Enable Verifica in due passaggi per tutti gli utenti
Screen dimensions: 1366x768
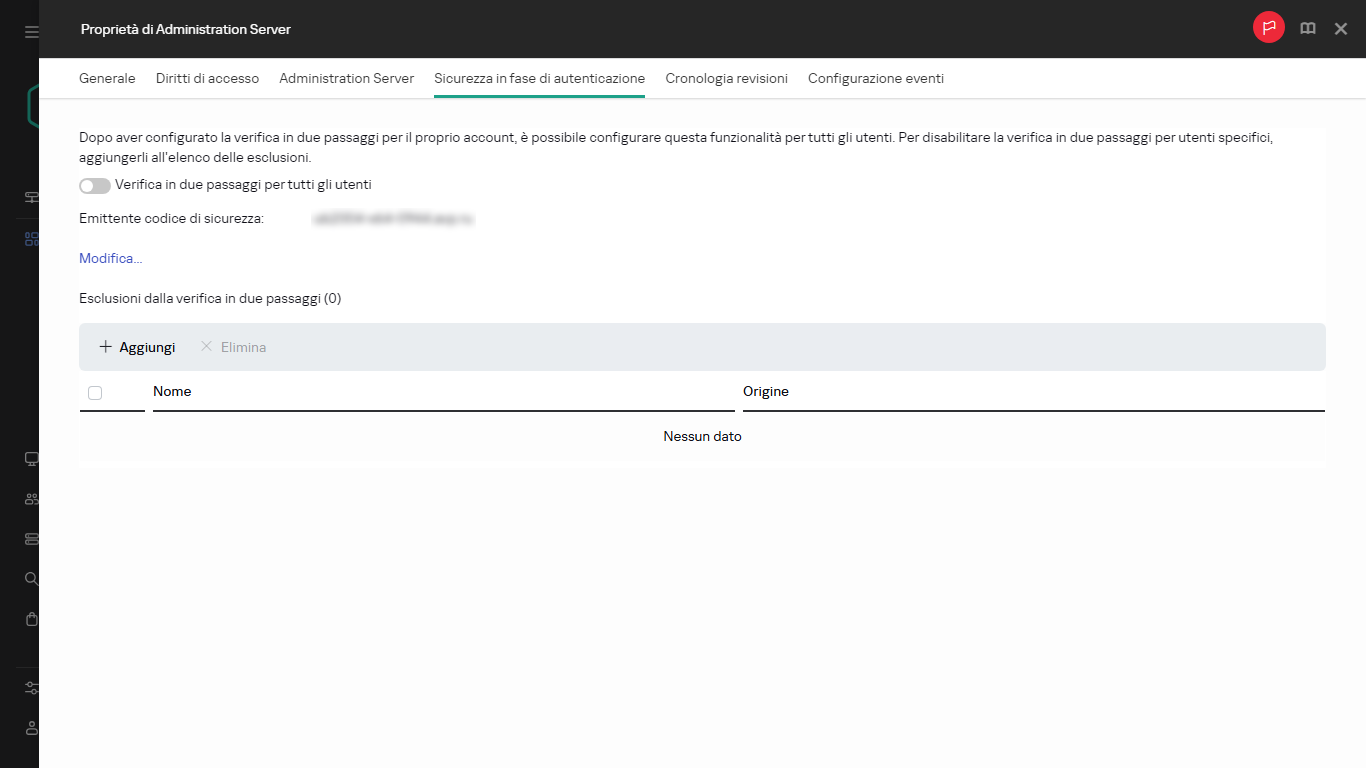(94, 185)
